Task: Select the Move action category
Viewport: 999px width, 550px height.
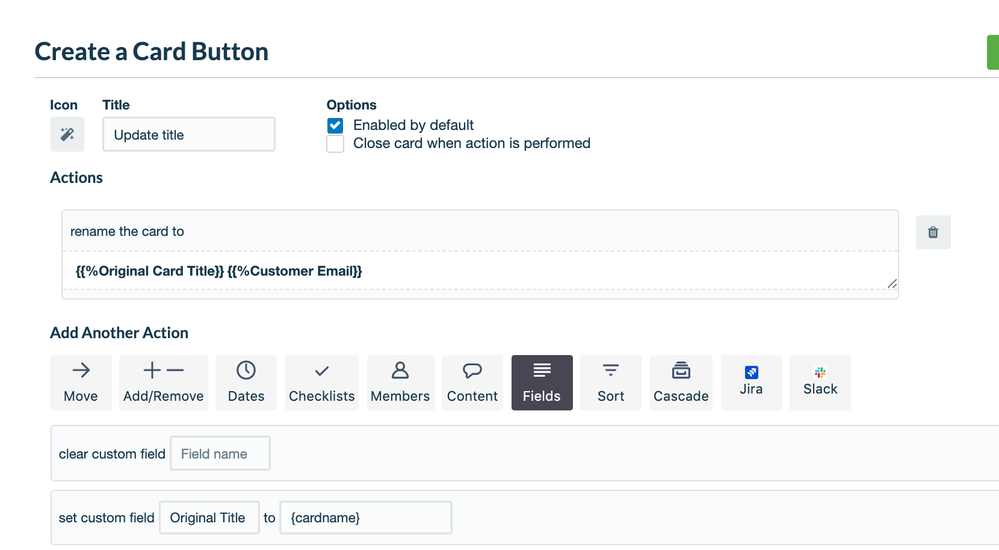Action: click(81, 382)
